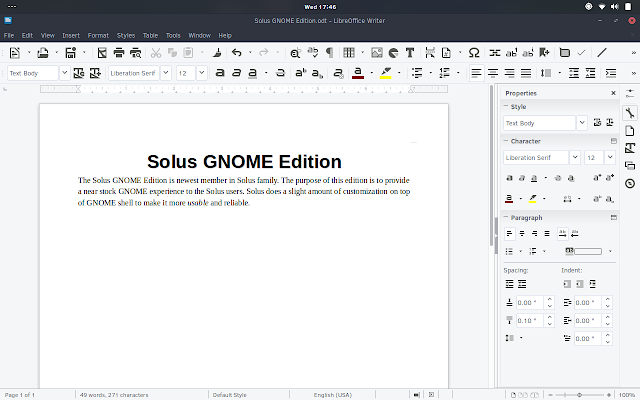
Task: Set Align Left in toolbar
Action: [x=476, y=73]
